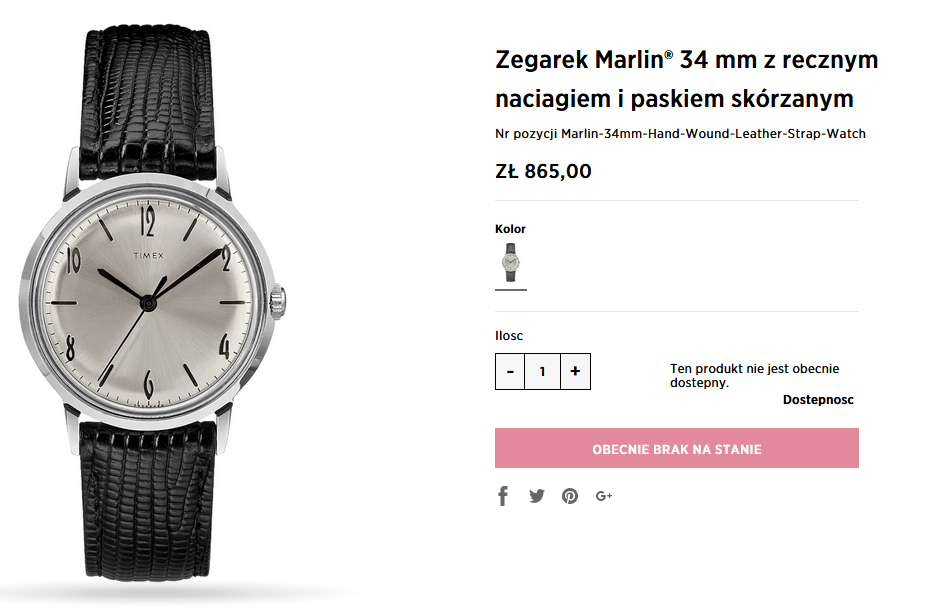Share product on Google Plus
The height and width of the screenshot is (612, 930).
(x=603, y=496)
